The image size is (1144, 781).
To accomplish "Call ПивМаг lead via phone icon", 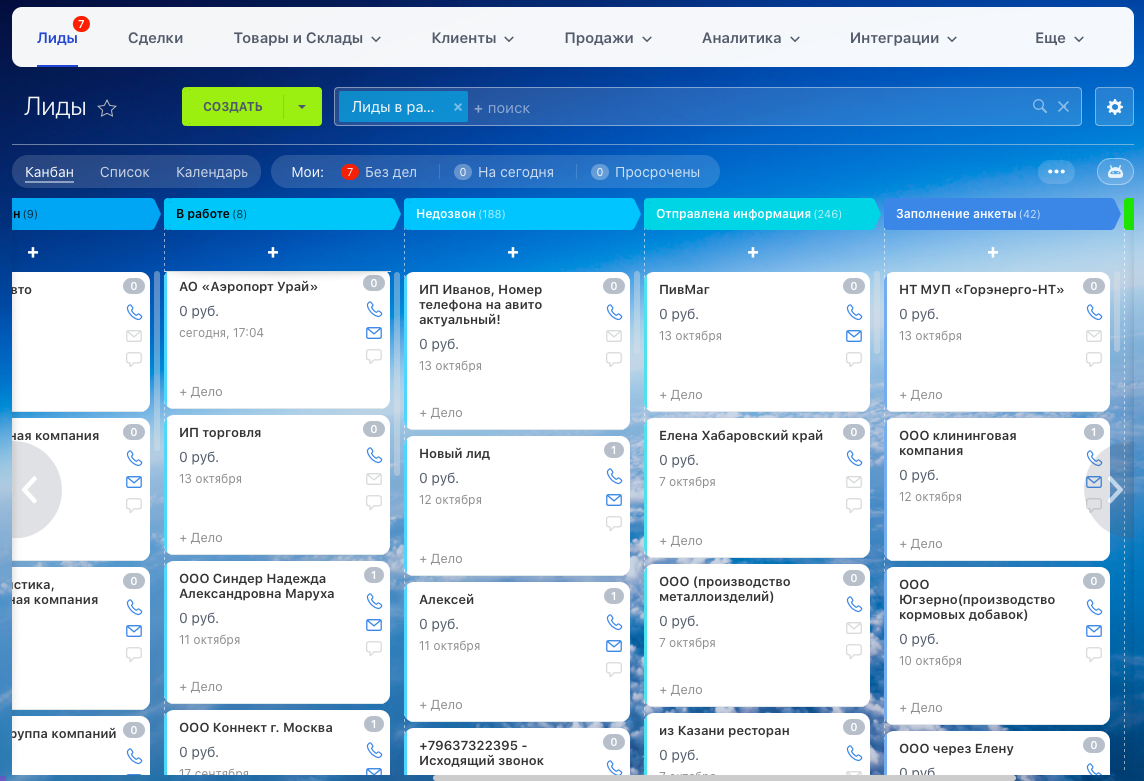I will pyautogui.click(x=854, y=312).
